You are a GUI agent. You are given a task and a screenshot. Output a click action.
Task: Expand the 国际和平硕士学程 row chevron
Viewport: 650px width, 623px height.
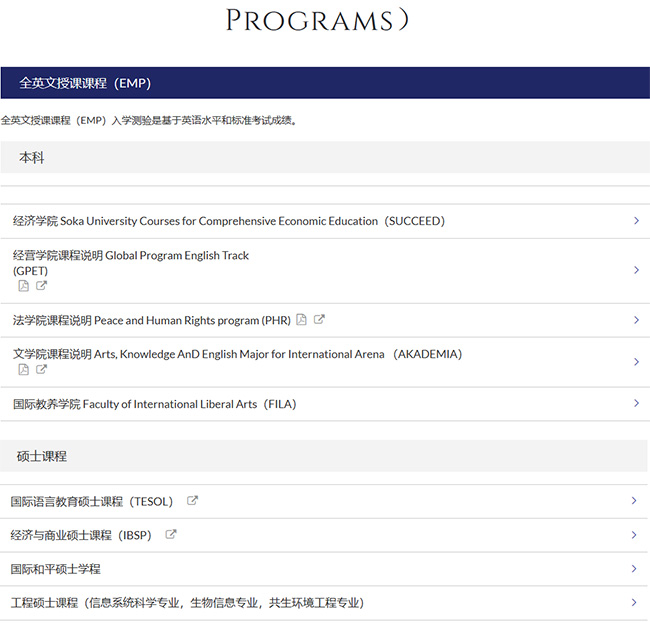click(634, 568)
